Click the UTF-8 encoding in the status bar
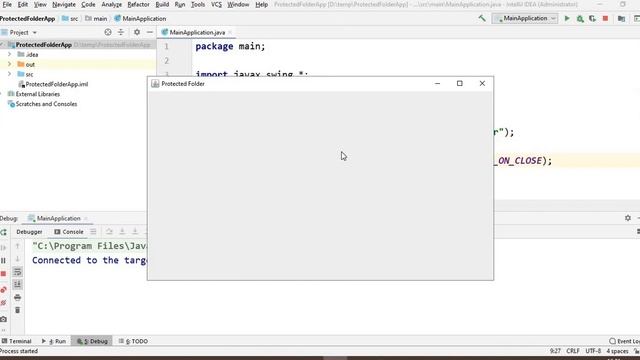 click(593, 351)
